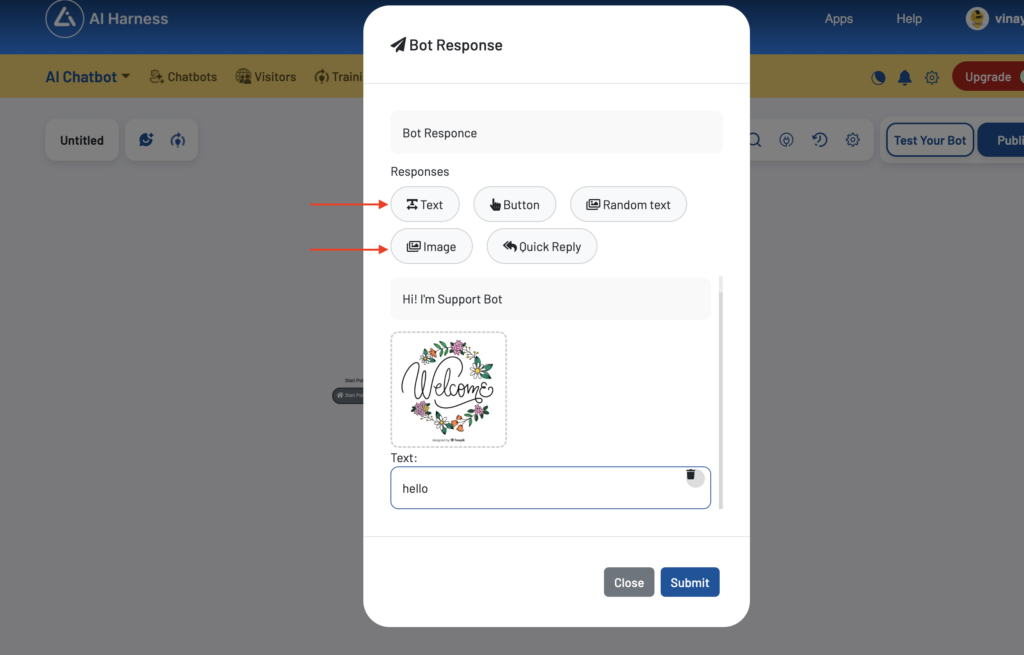Click the circular icon right of chat bubble icon
The width and height of the screenshot is (1024, 655).
(x=178, y=140)
